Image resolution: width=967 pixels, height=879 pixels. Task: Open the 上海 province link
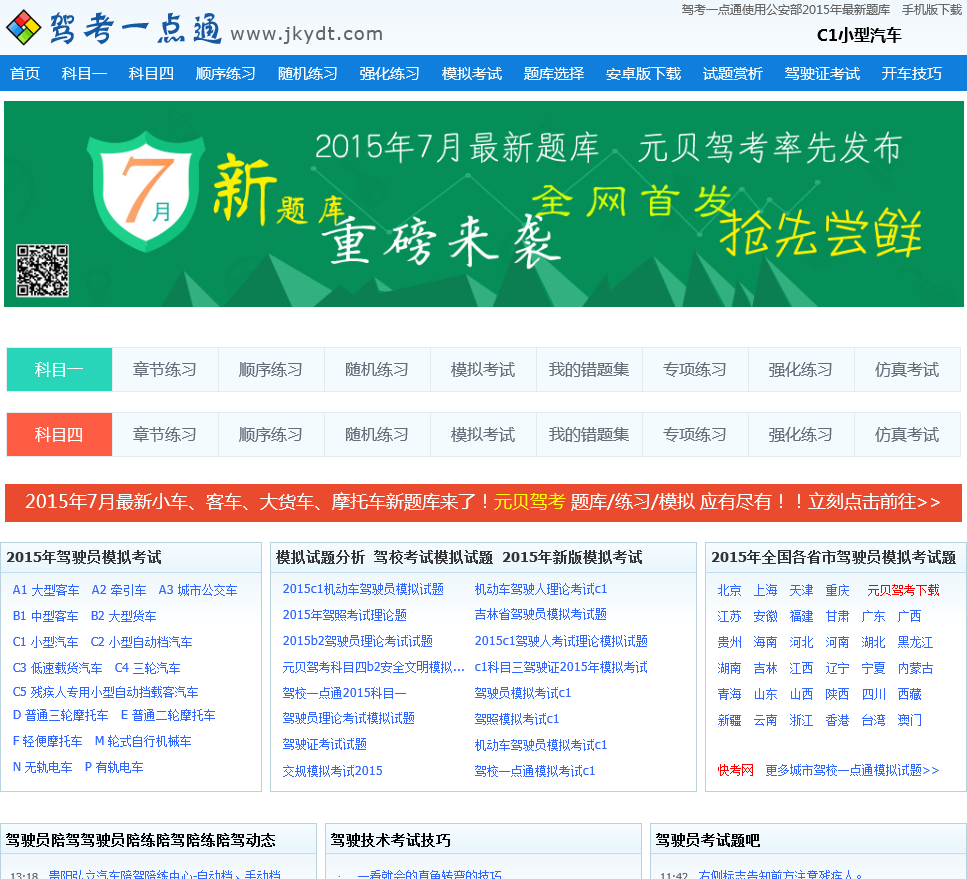coord(765,590)
